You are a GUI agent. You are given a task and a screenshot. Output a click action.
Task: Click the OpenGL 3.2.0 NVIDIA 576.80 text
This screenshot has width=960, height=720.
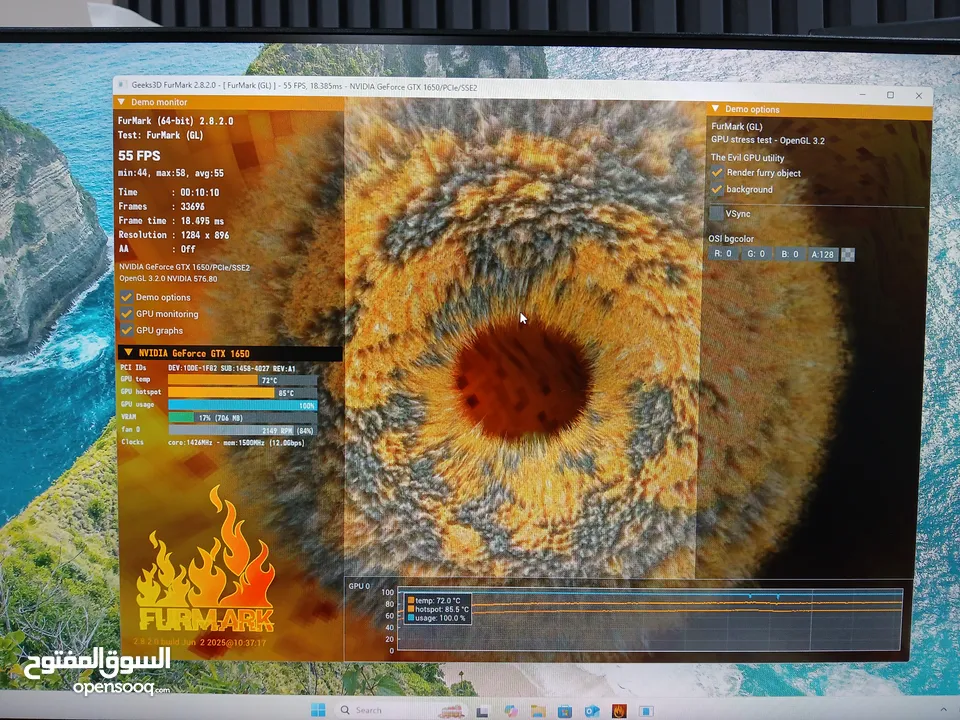point(168,279)
